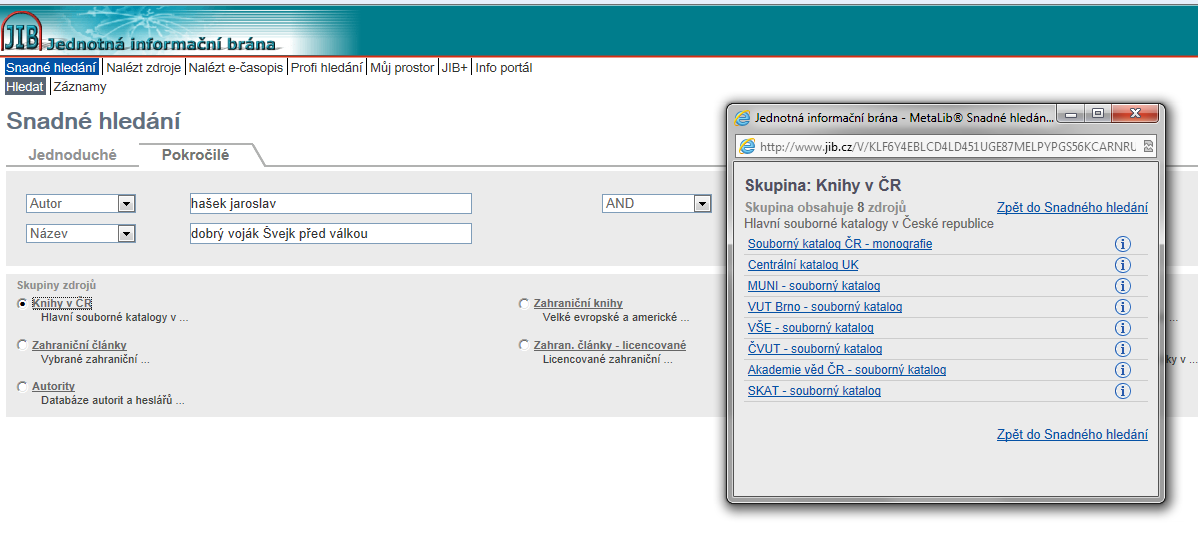Open SKAT - souborný katalog link
Viewport: 1198px width, 544px height.
point(814,391)
